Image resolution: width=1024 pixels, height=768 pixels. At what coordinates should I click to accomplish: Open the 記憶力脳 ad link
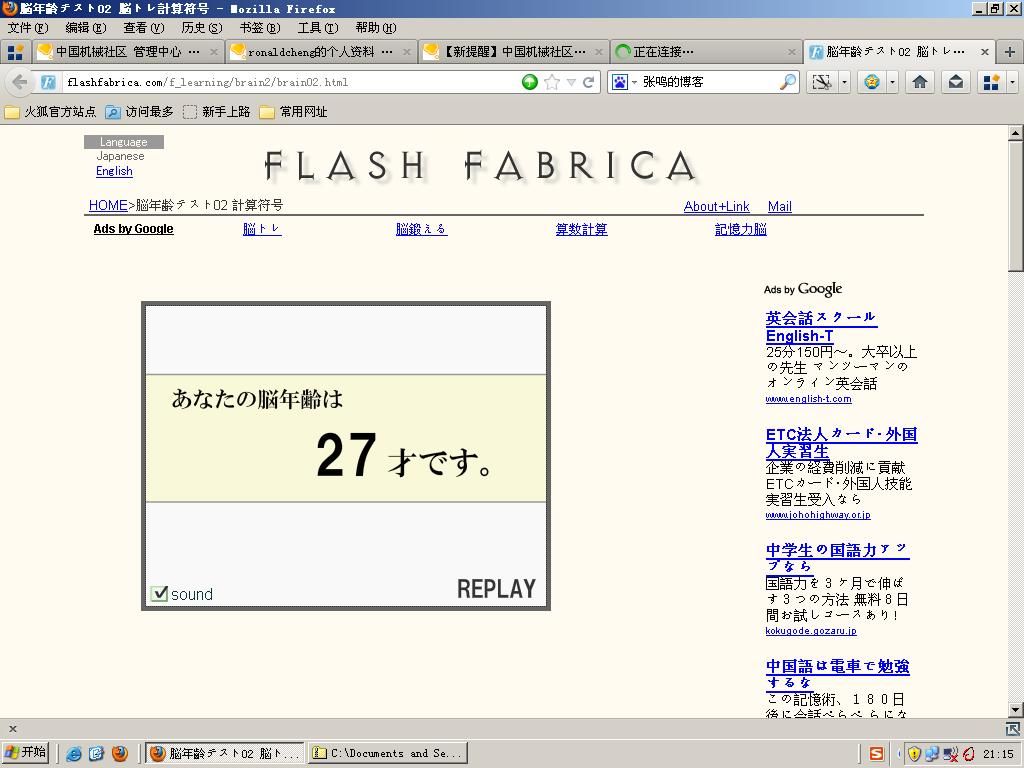pos(741,229)
